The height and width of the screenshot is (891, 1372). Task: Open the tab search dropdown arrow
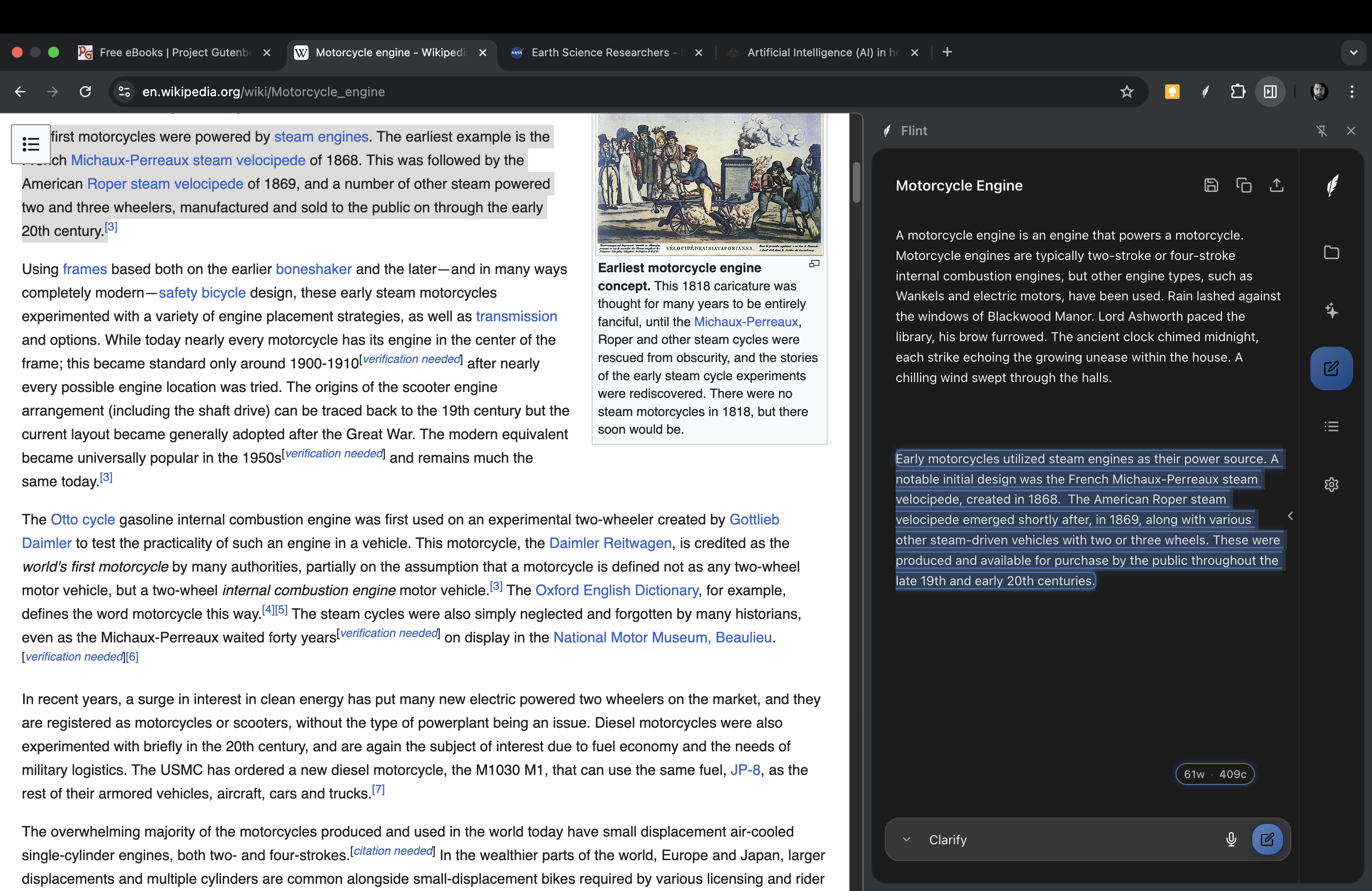point(1353,53)
